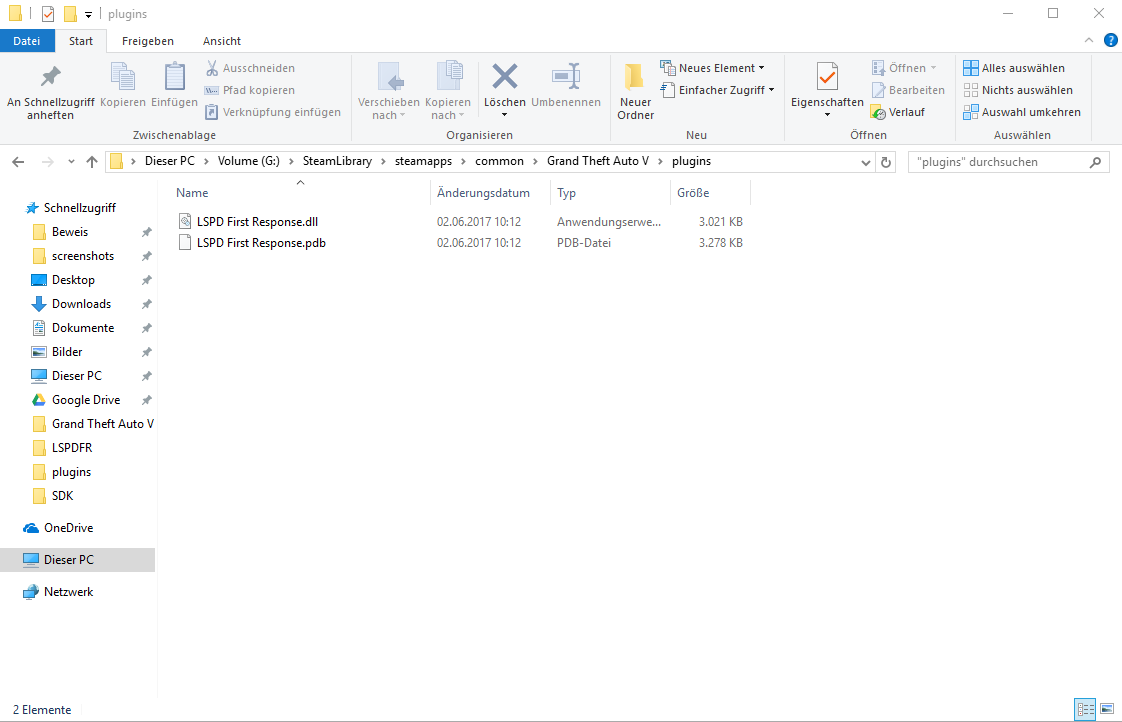Image resolution: width=1122 pixels, height=722 pixels.
Task: Switch to the Start tab
Action: 81,41
